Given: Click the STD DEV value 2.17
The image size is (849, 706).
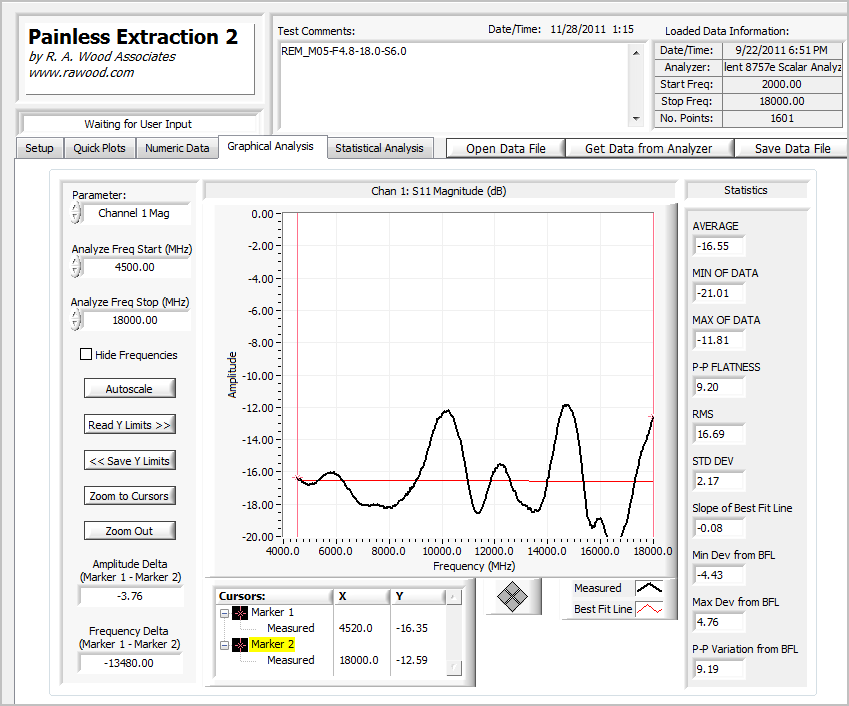Looking at the screenshot, I should point(719,481).
